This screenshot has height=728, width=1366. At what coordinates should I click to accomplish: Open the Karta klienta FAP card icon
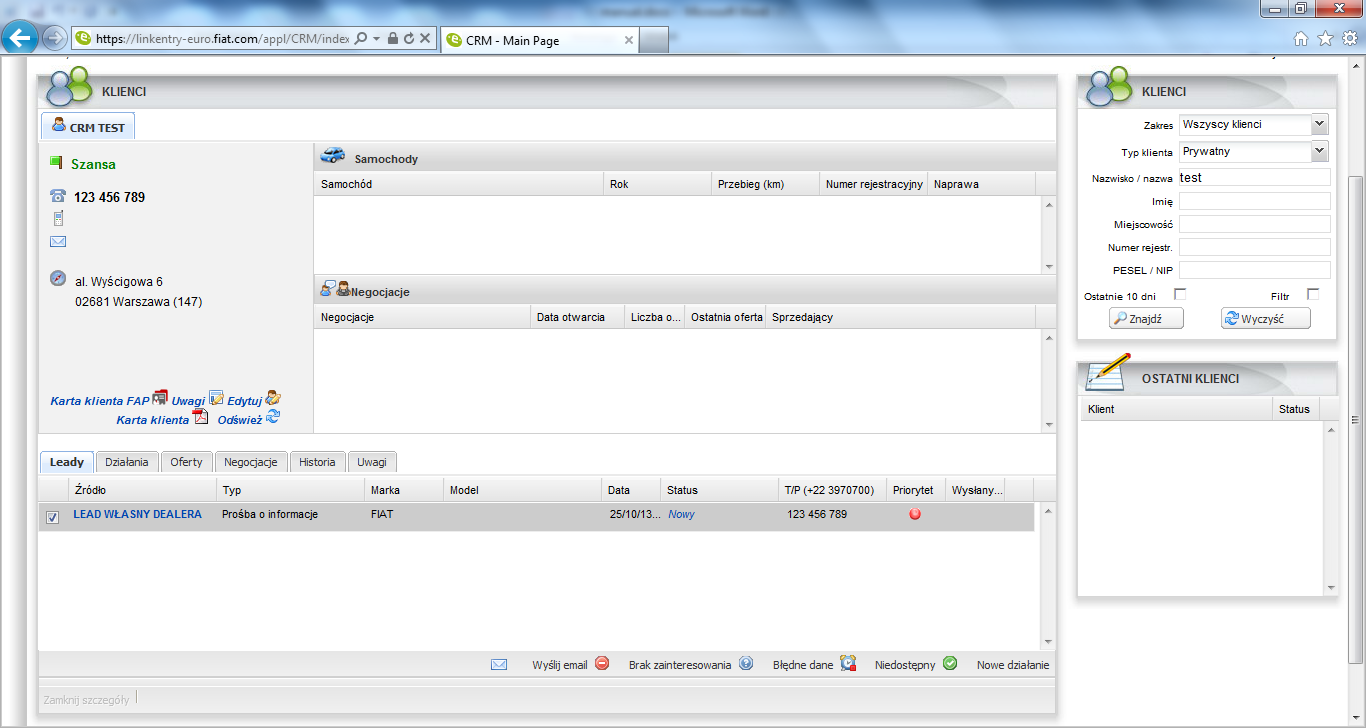[x=160, y=397]
